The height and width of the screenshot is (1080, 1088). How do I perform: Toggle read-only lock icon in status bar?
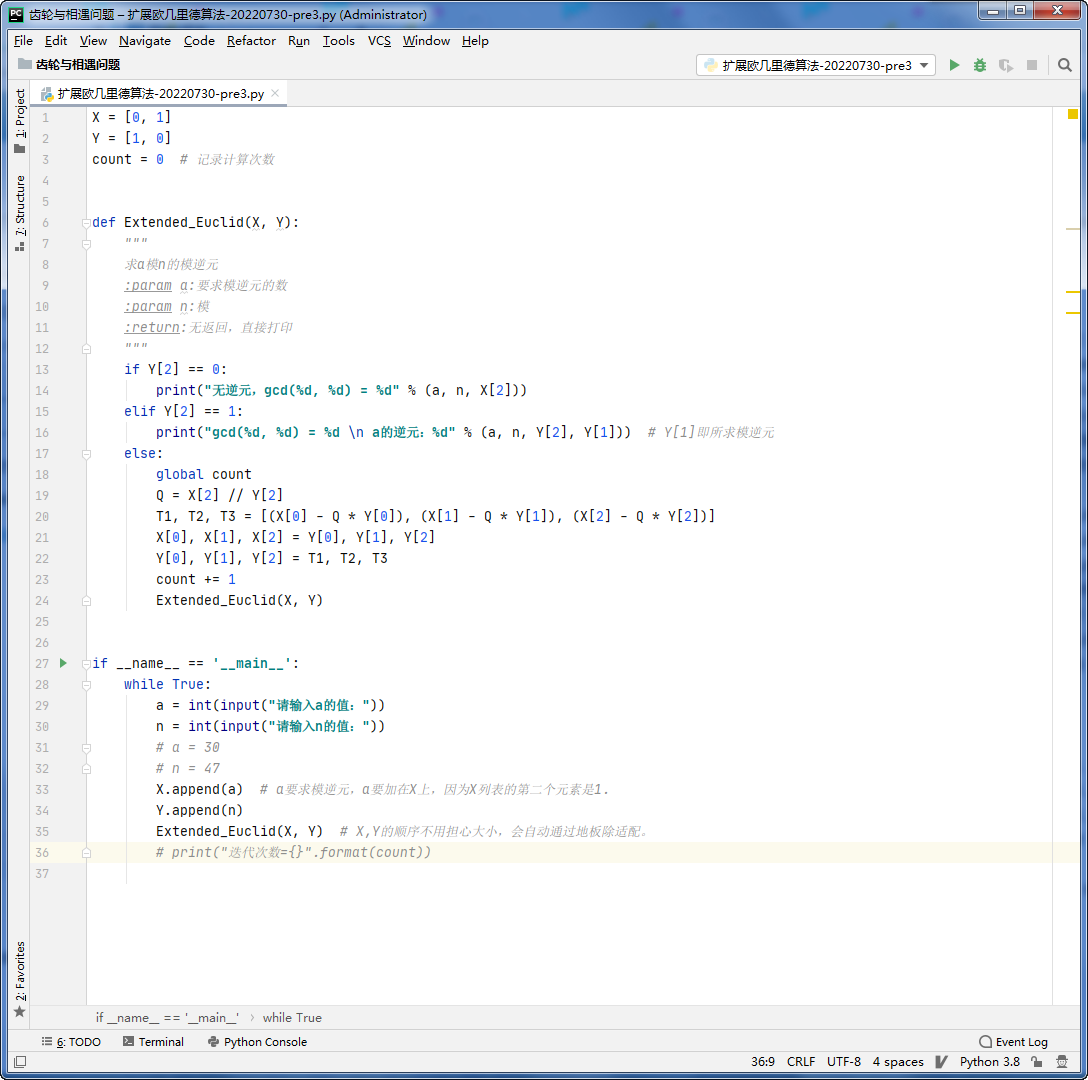click(x=1037, y=1062)
